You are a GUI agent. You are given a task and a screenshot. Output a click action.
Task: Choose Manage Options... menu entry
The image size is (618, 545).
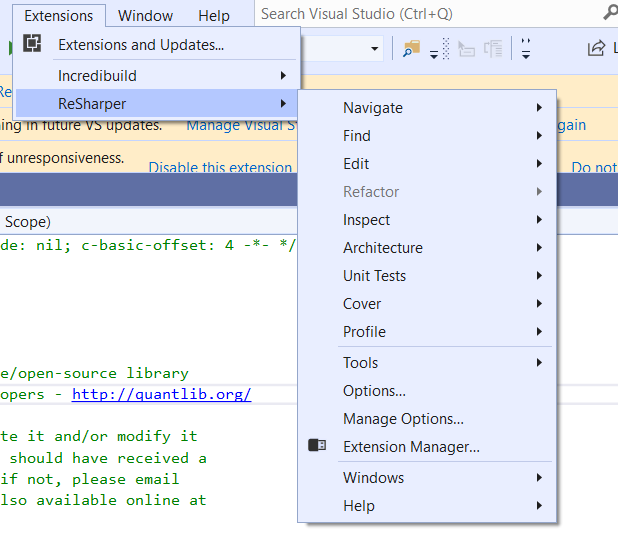[x=403, y=419]
